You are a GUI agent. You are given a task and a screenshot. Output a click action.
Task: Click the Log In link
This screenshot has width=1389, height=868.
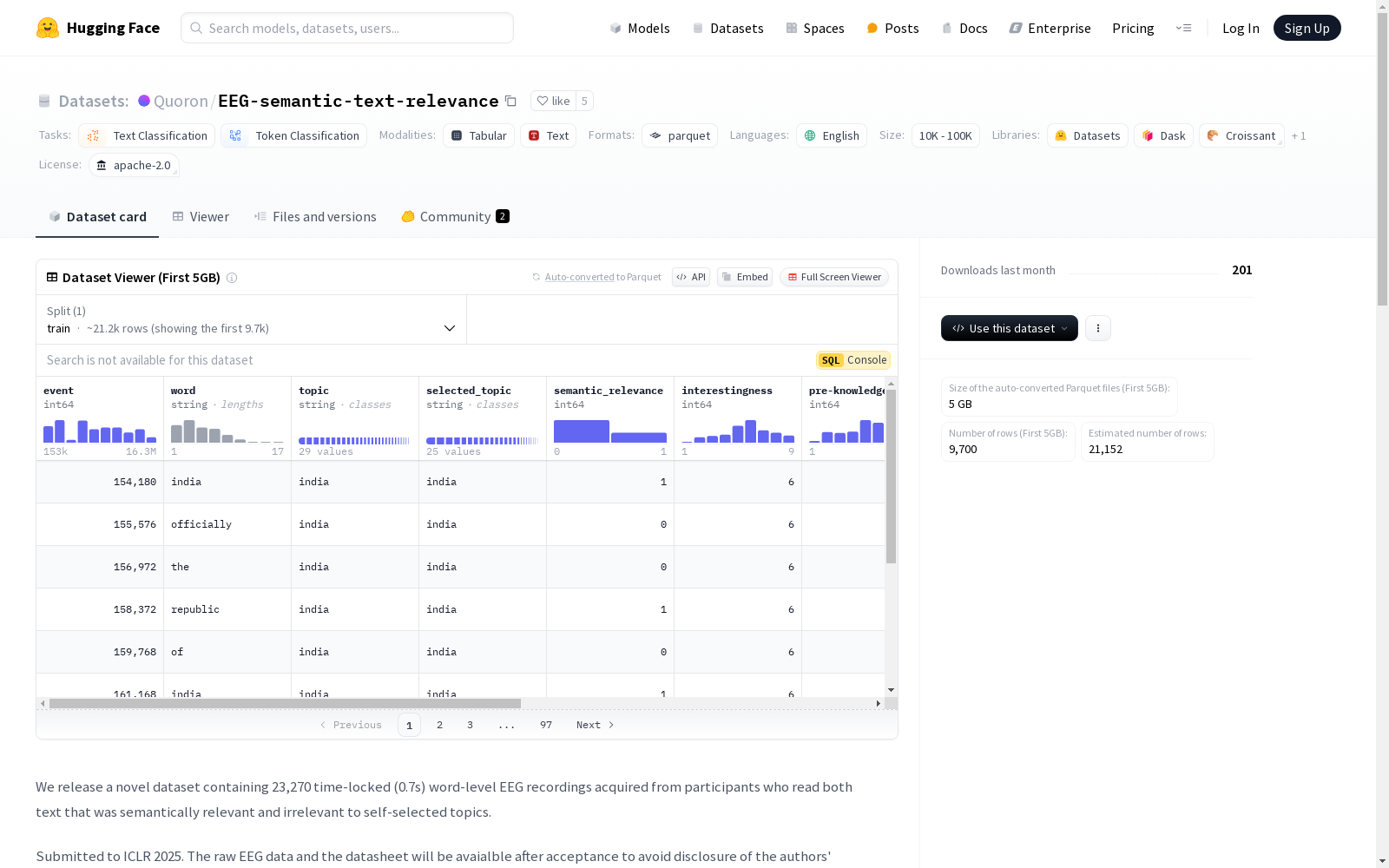(1241, 28)
